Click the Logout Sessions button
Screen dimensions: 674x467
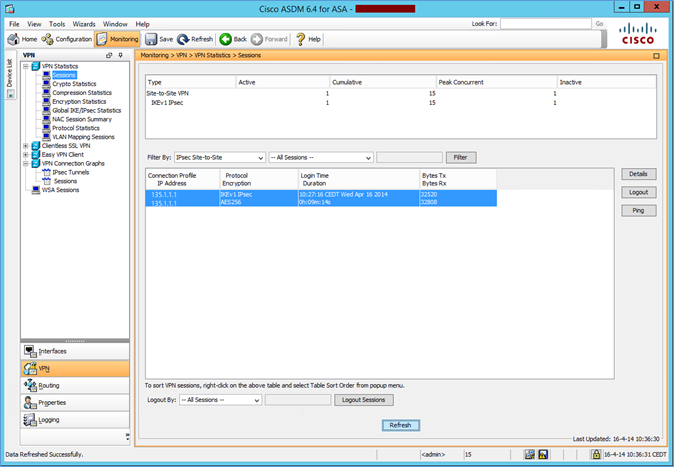click(x=364, y=400)
